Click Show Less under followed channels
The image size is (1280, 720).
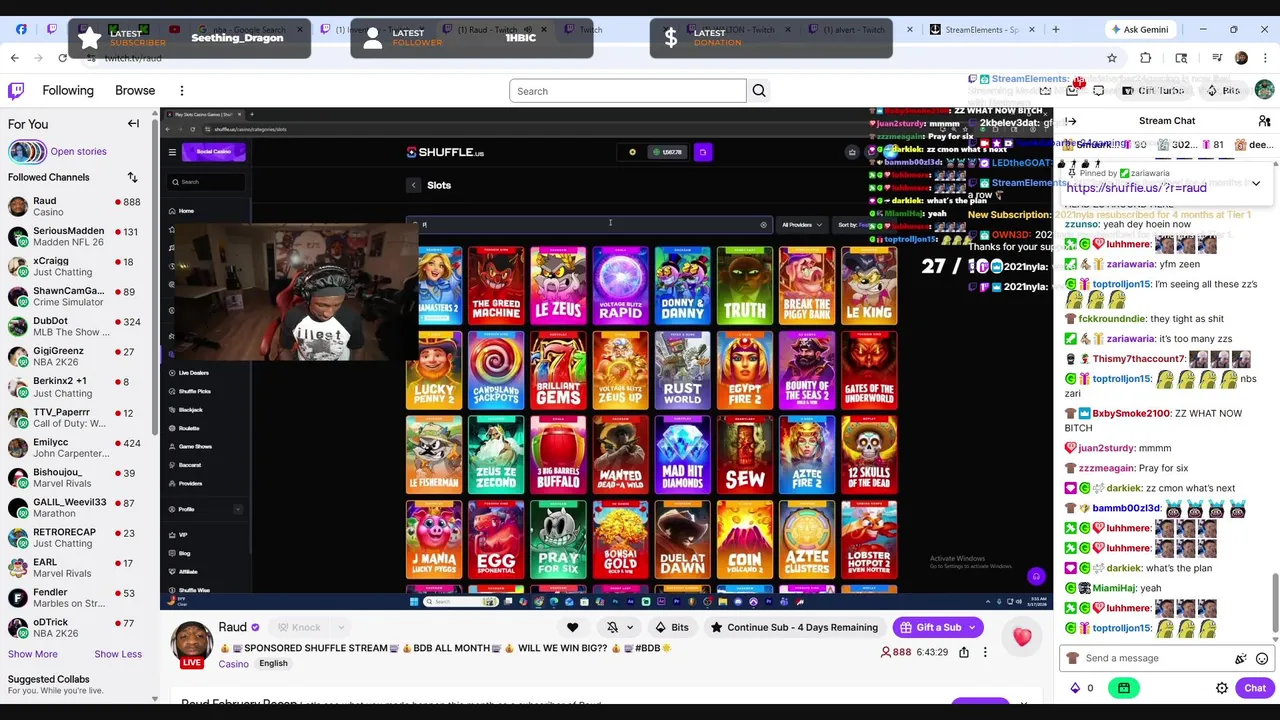pyautogui.click(x=118, y=654)
